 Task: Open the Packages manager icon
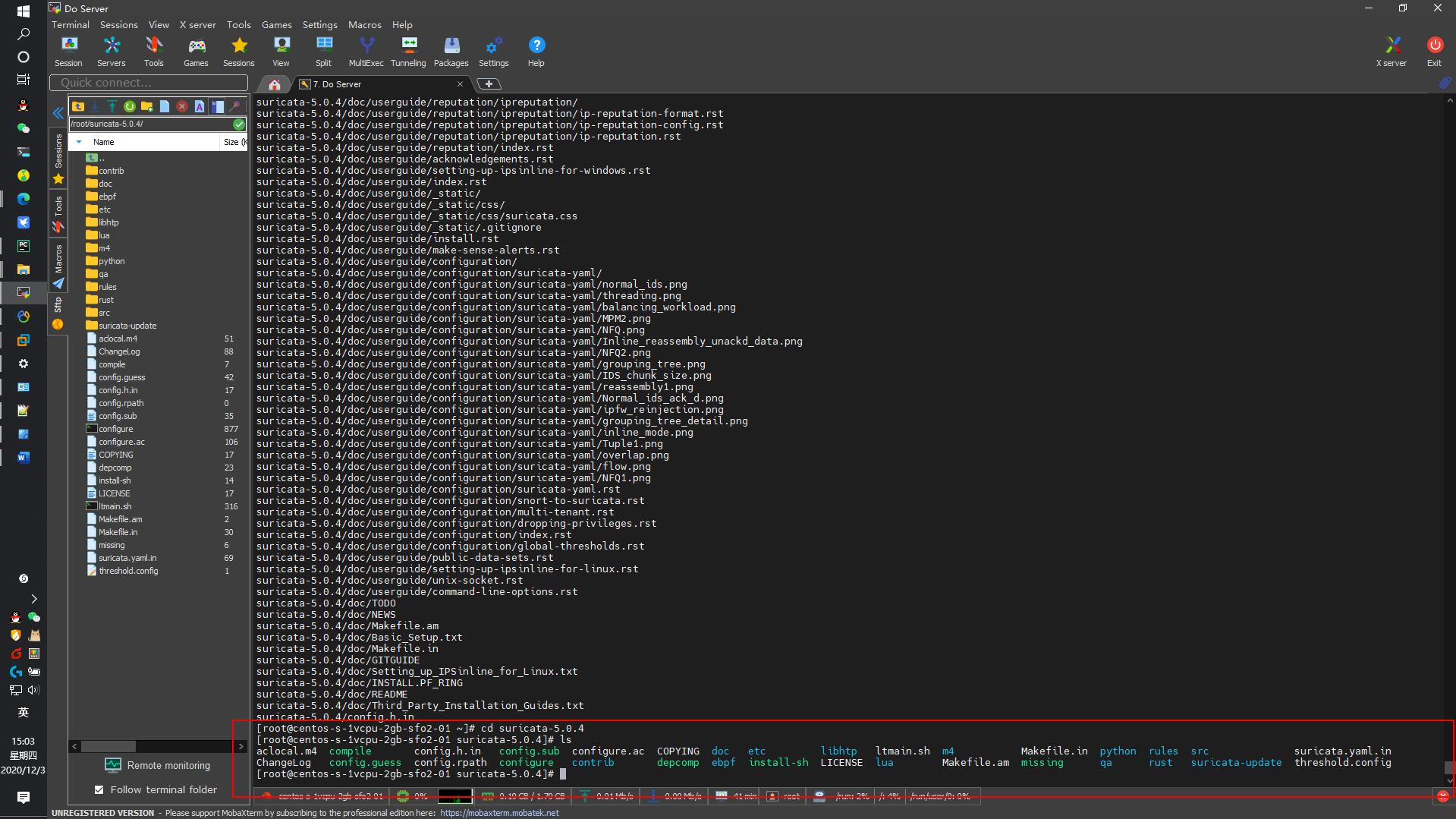(x=451, y=52)
